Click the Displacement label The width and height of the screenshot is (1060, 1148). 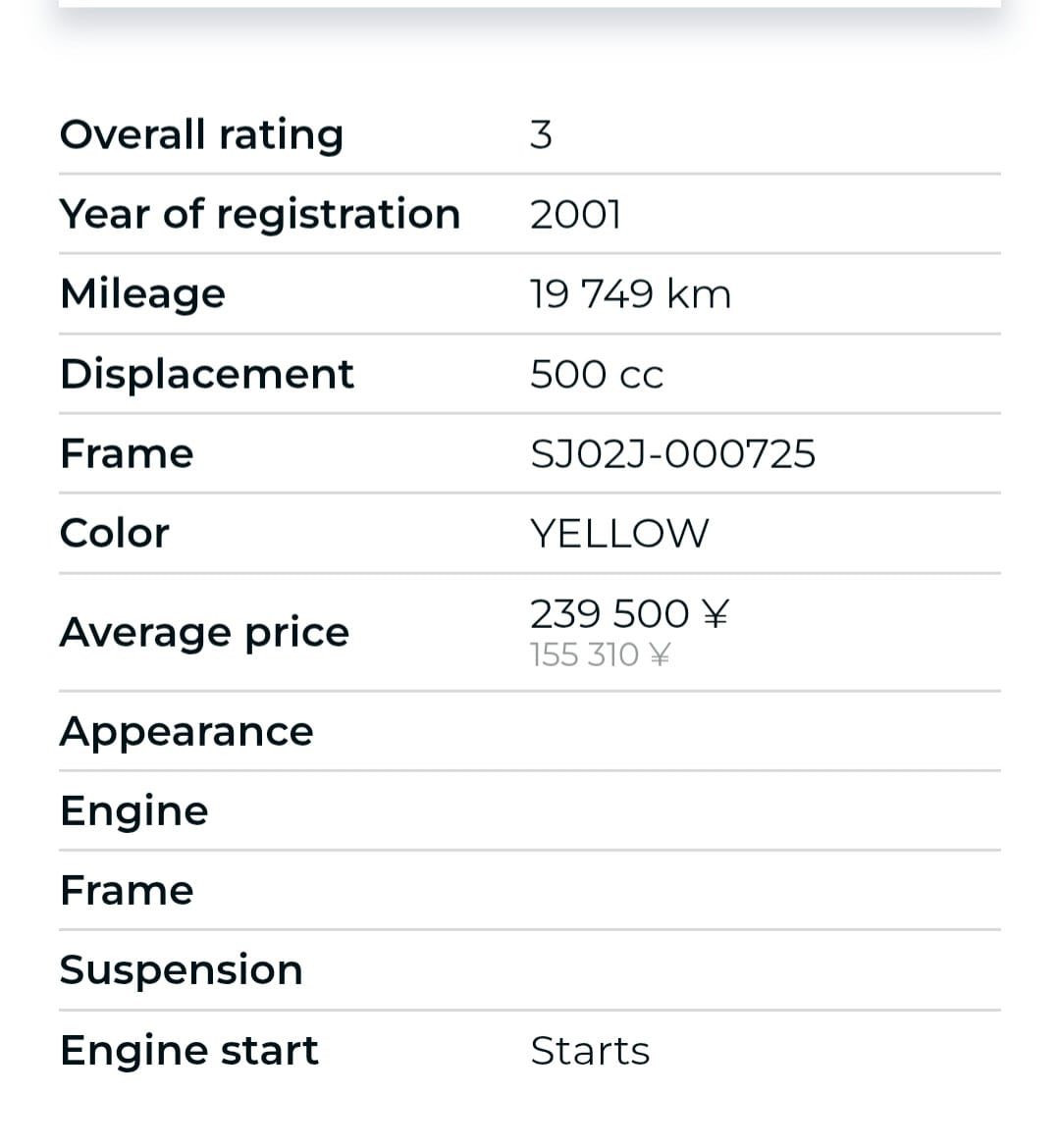pyautogui.click(x=206, y=374)
